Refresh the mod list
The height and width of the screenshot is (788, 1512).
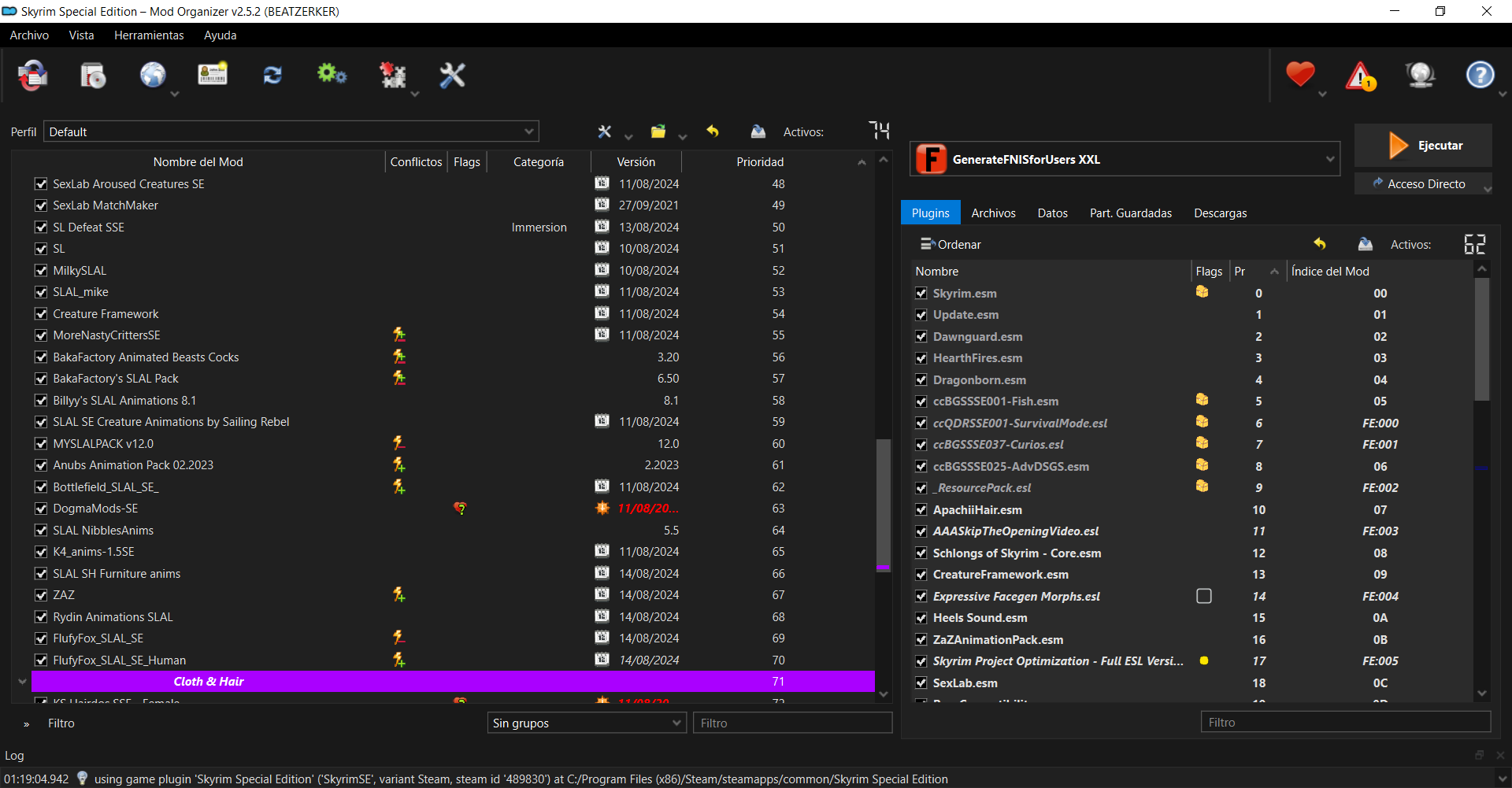click(272, 75)
